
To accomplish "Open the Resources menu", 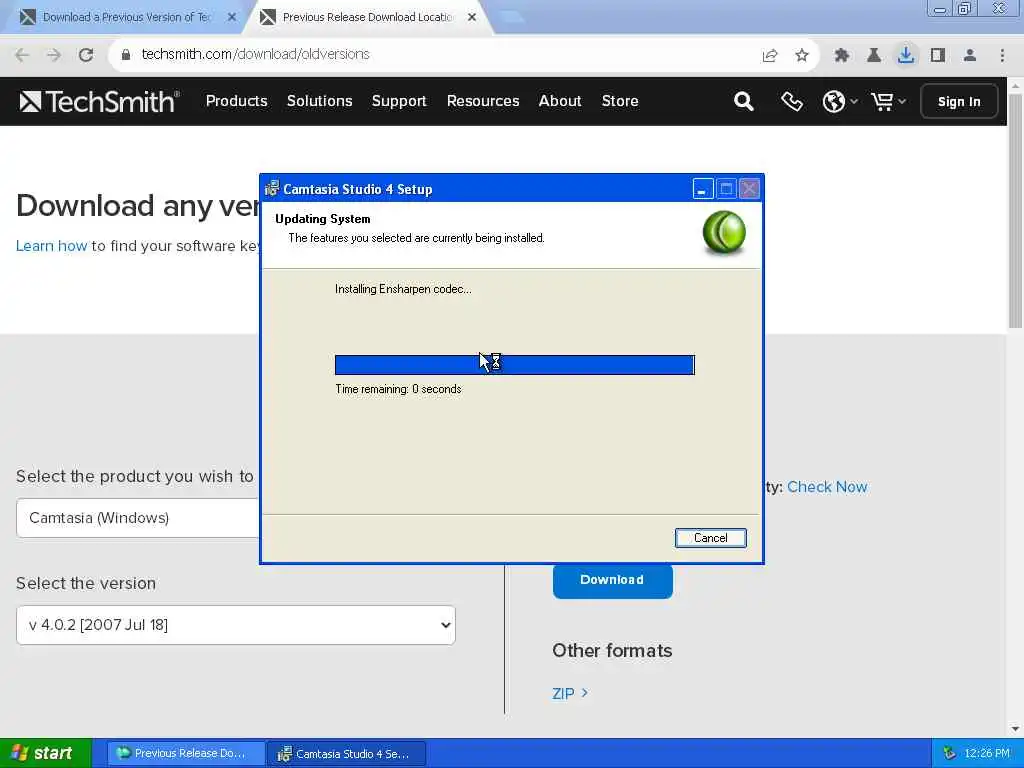I will pyautogui.click(x=483, y=101).
